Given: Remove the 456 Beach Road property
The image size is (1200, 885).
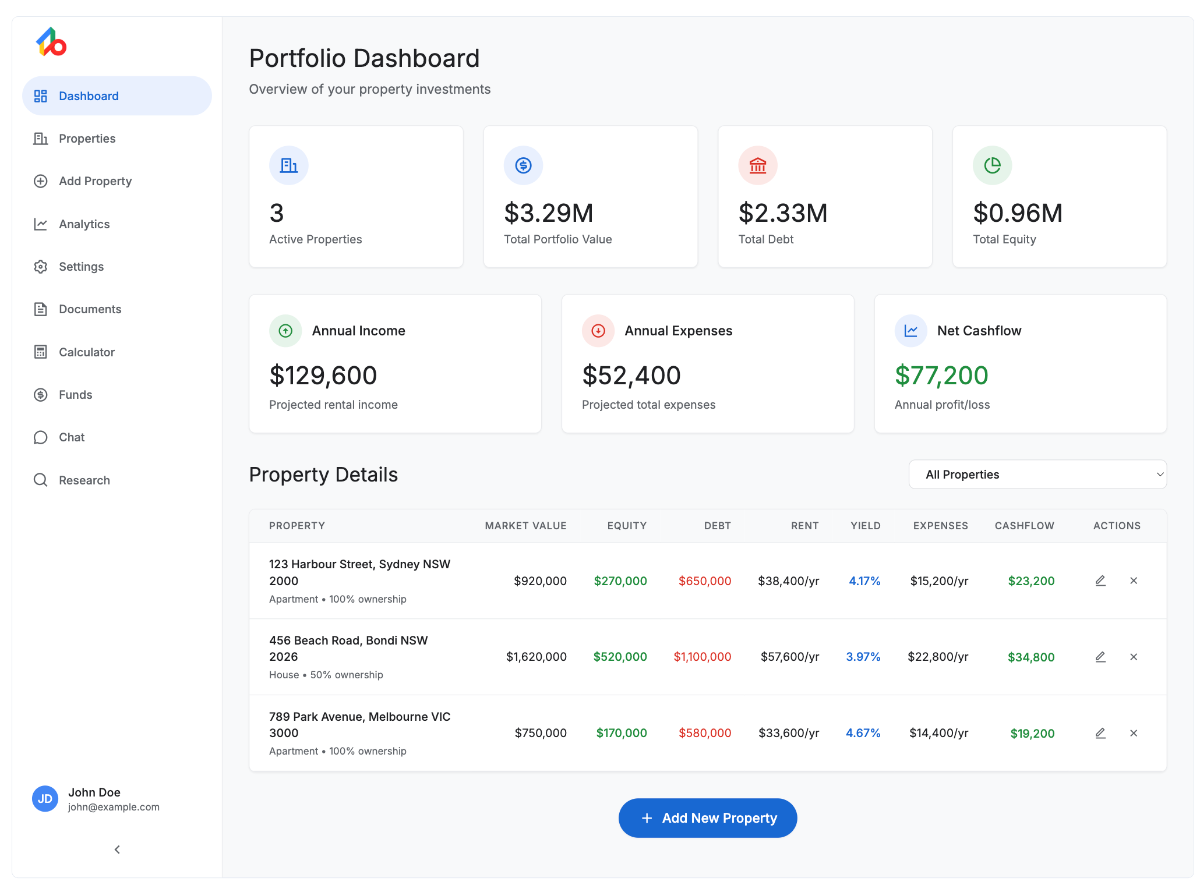Looking at the screenshot, I should [1133, 657].
